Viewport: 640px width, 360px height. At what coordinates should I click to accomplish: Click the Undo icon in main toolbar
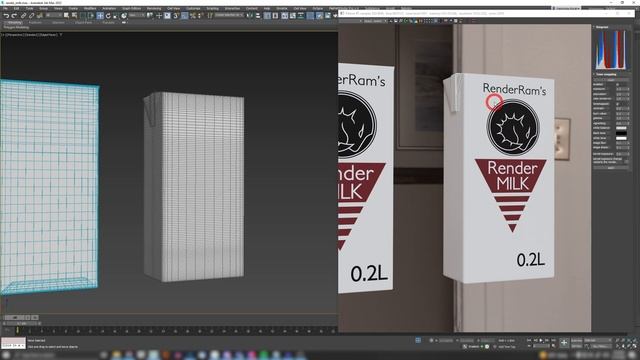7,16
